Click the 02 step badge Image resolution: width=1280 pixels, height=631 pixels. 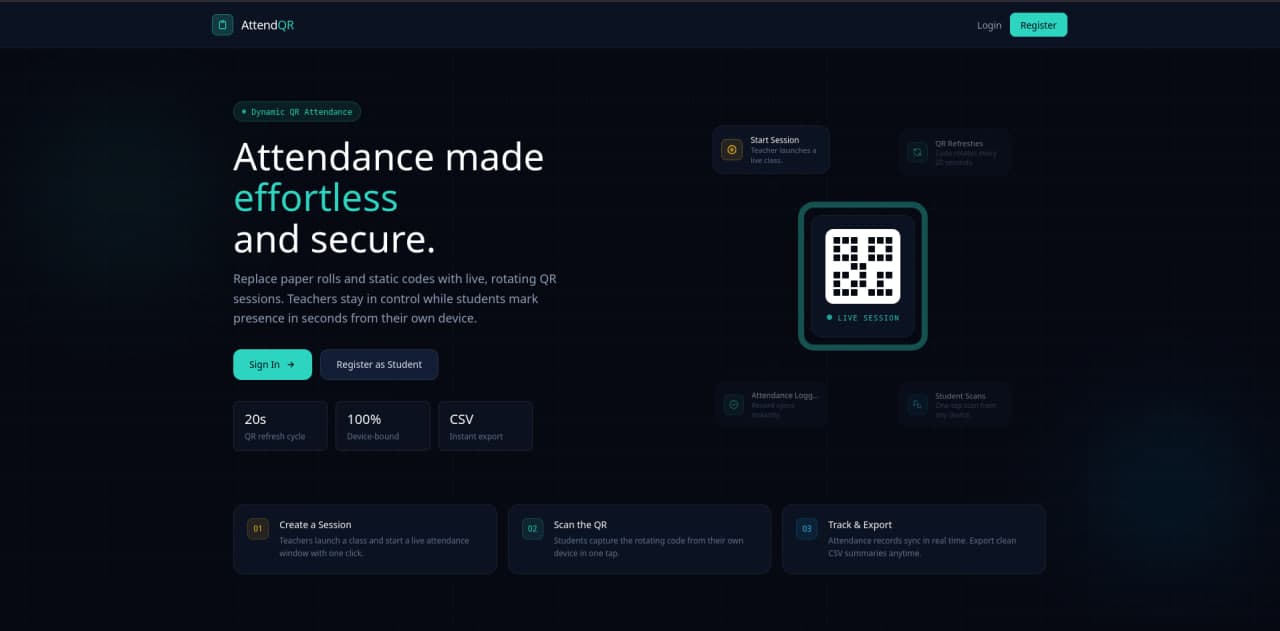[x=532, y=528]
